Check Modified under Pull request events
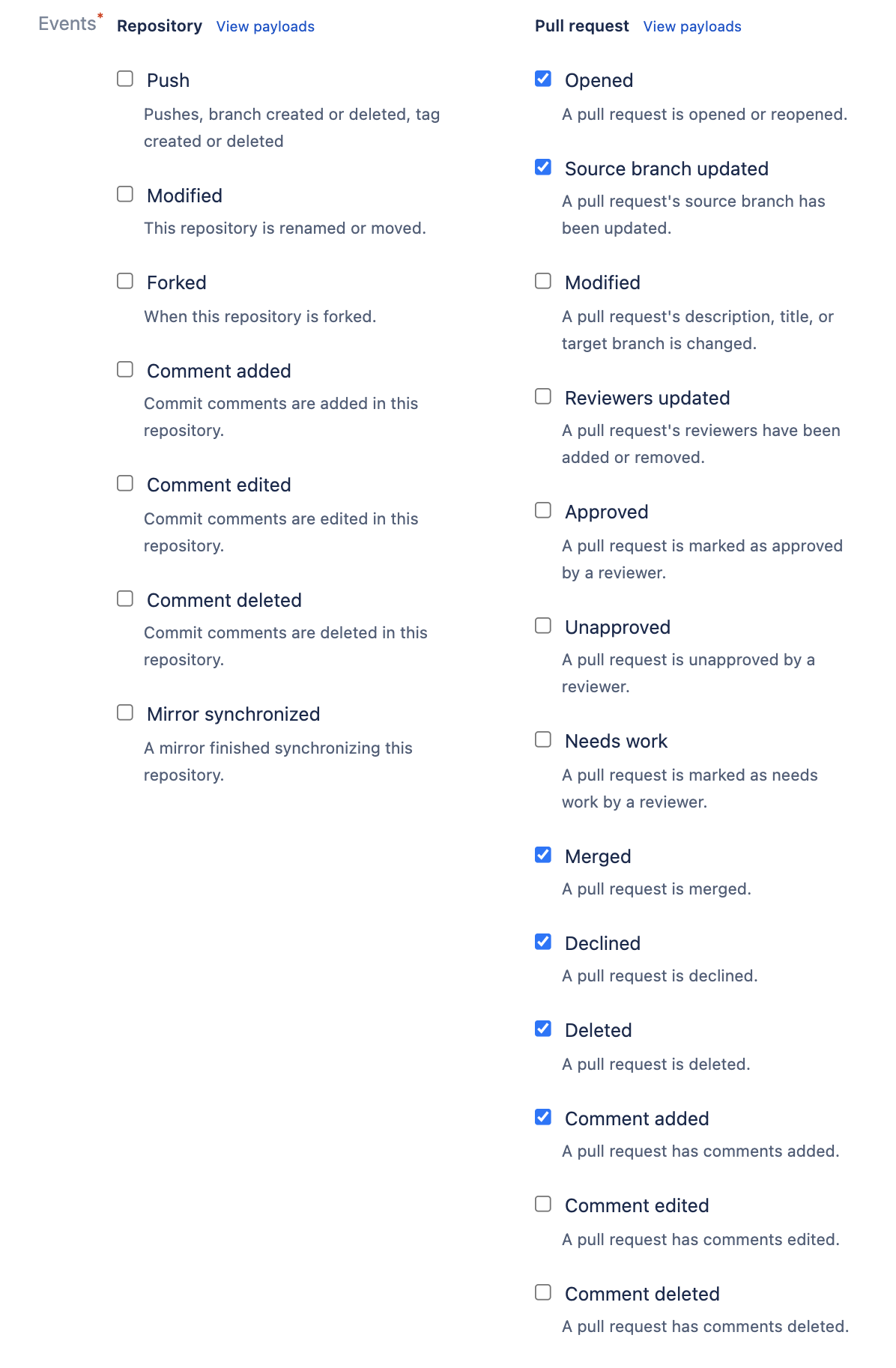Image resolution: width=896 pixels, height=1368 pixels. coord(542,279)
